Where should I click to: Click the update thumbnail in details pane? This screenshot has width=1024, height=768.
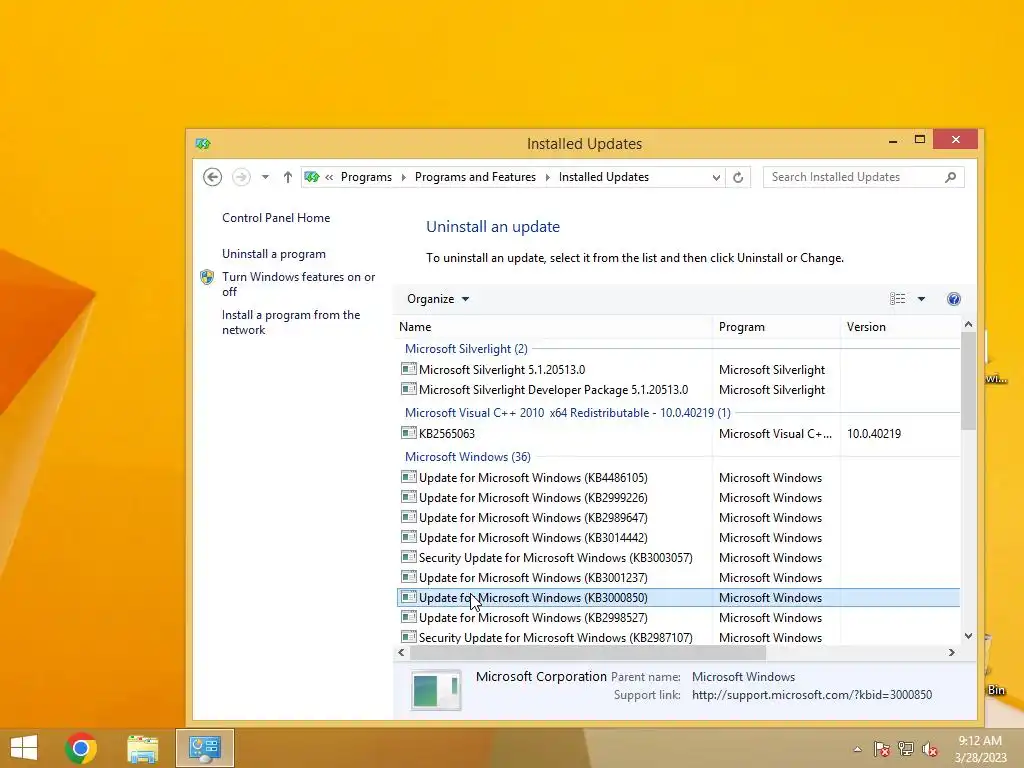click(x=436, y=690)
